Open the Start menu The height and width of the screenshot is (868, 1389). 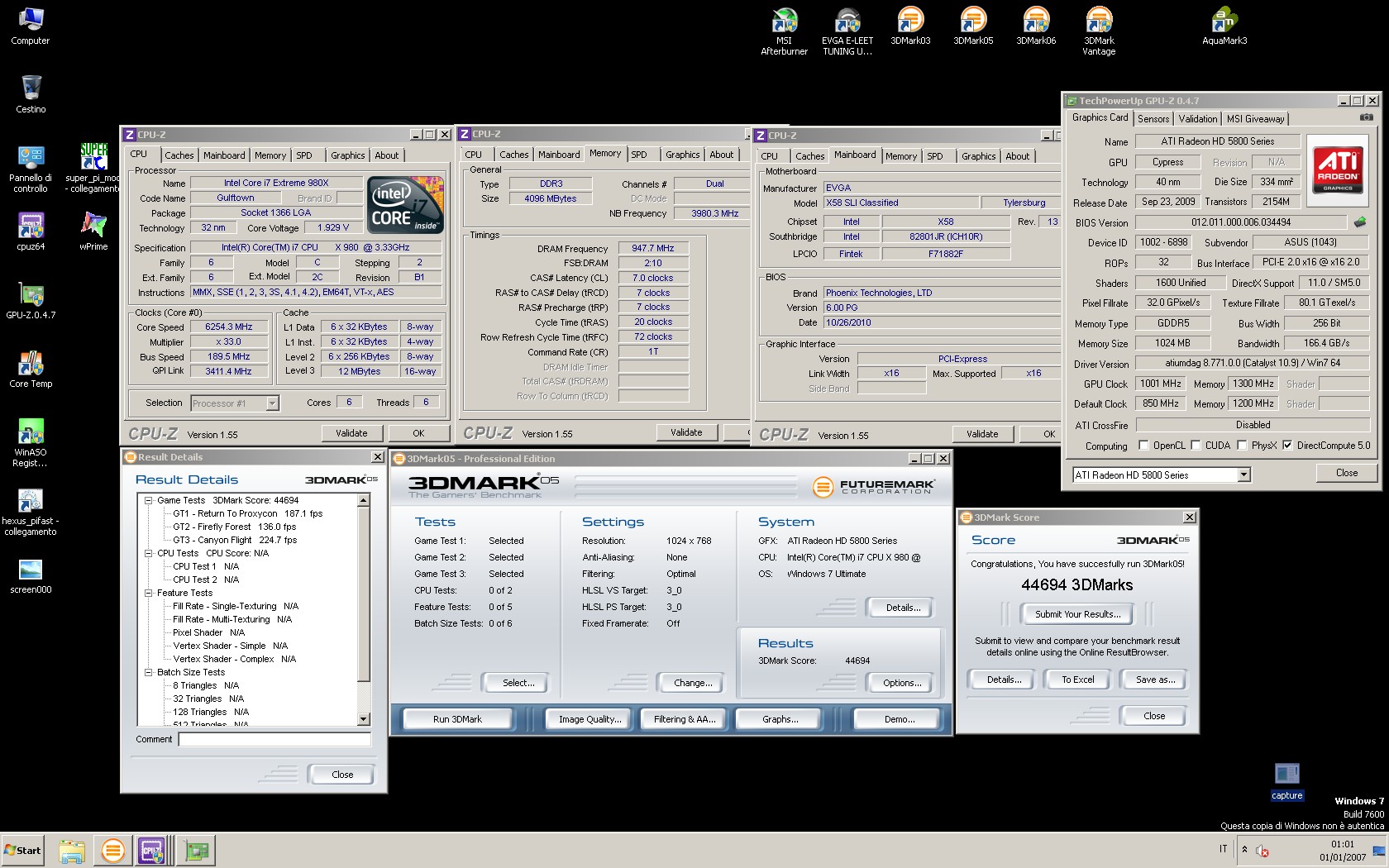(22, 851)
